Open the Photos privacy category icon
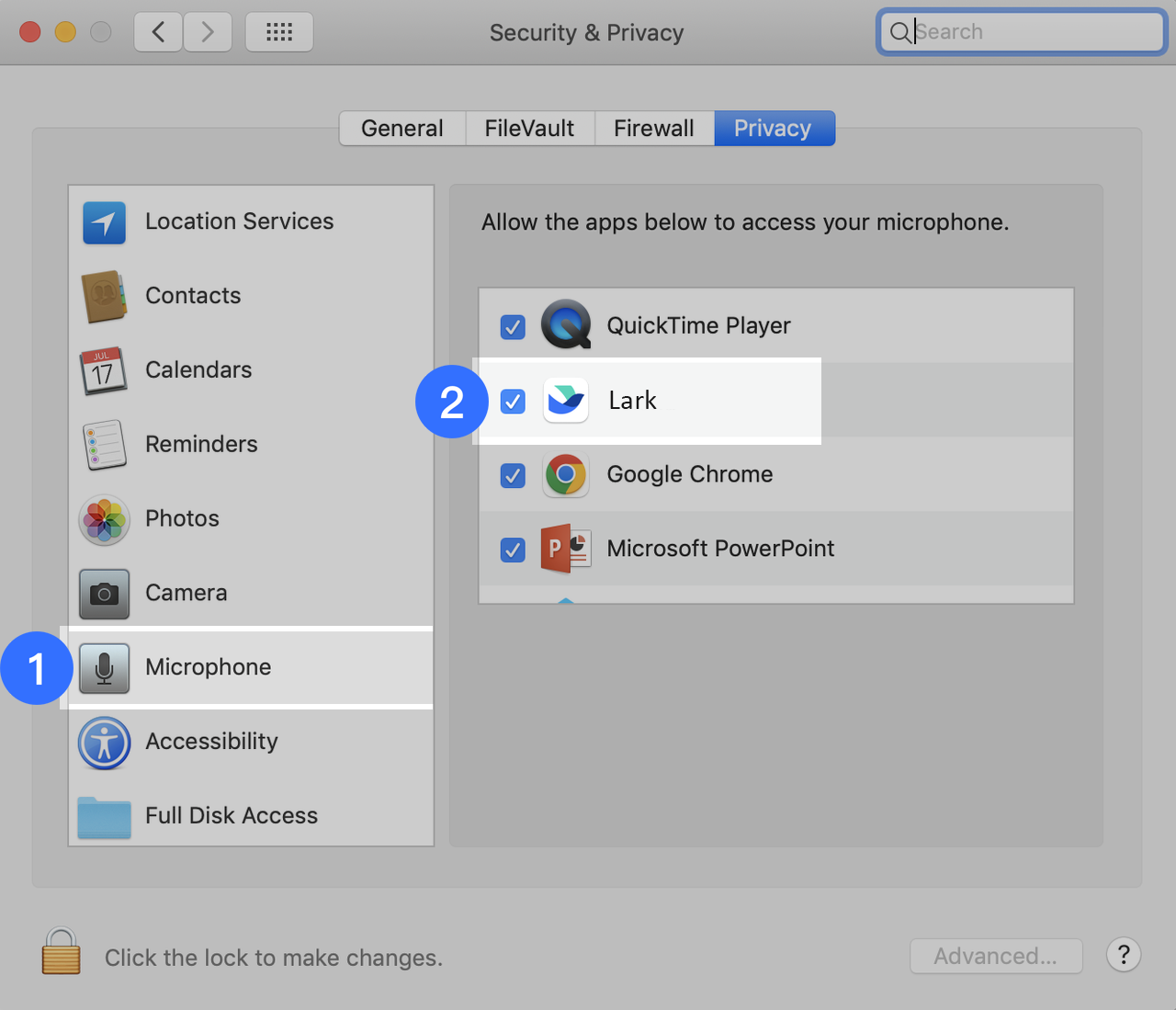1176x1010 pixels. [104, 519]
